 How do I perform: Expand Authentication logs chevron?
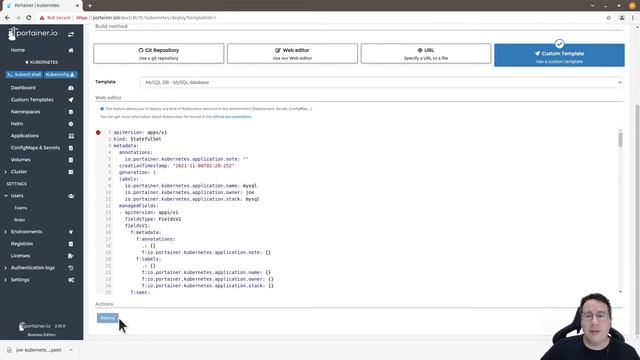point(6,268)
